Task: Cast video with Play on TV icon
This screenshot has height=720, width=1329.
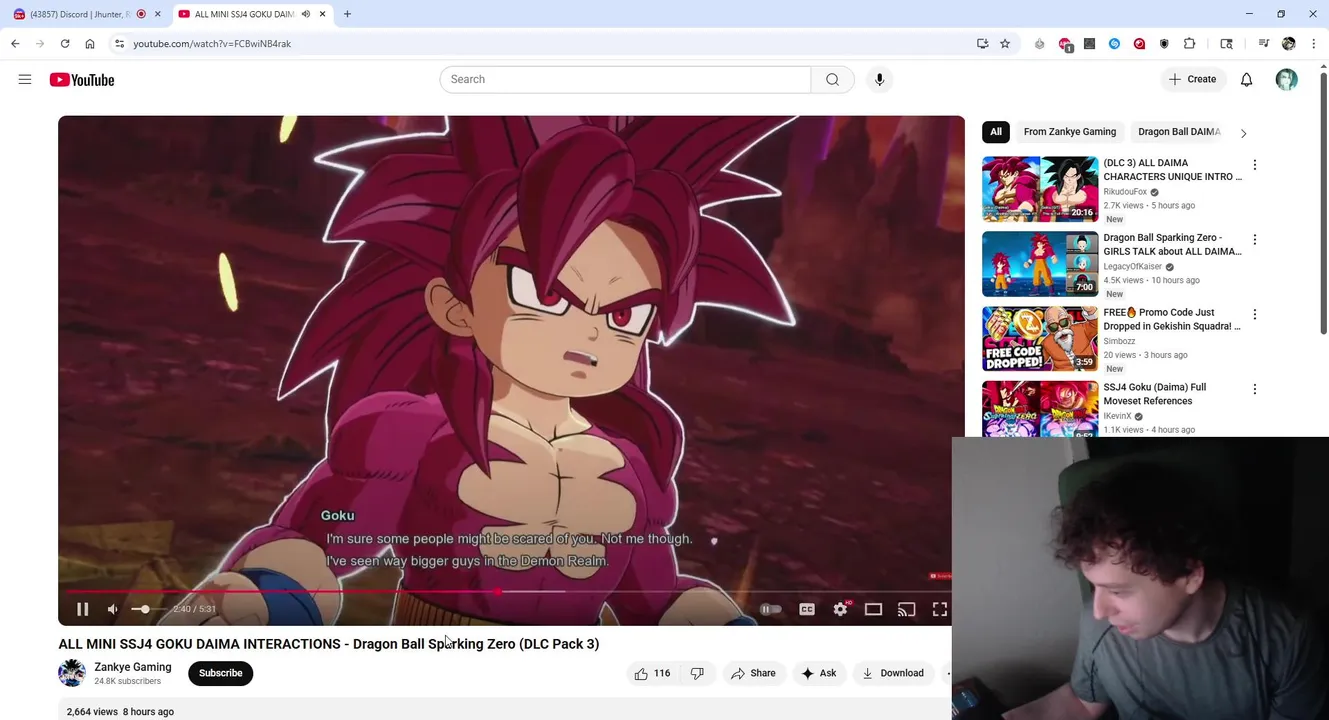Action: [x=906, y=609]
